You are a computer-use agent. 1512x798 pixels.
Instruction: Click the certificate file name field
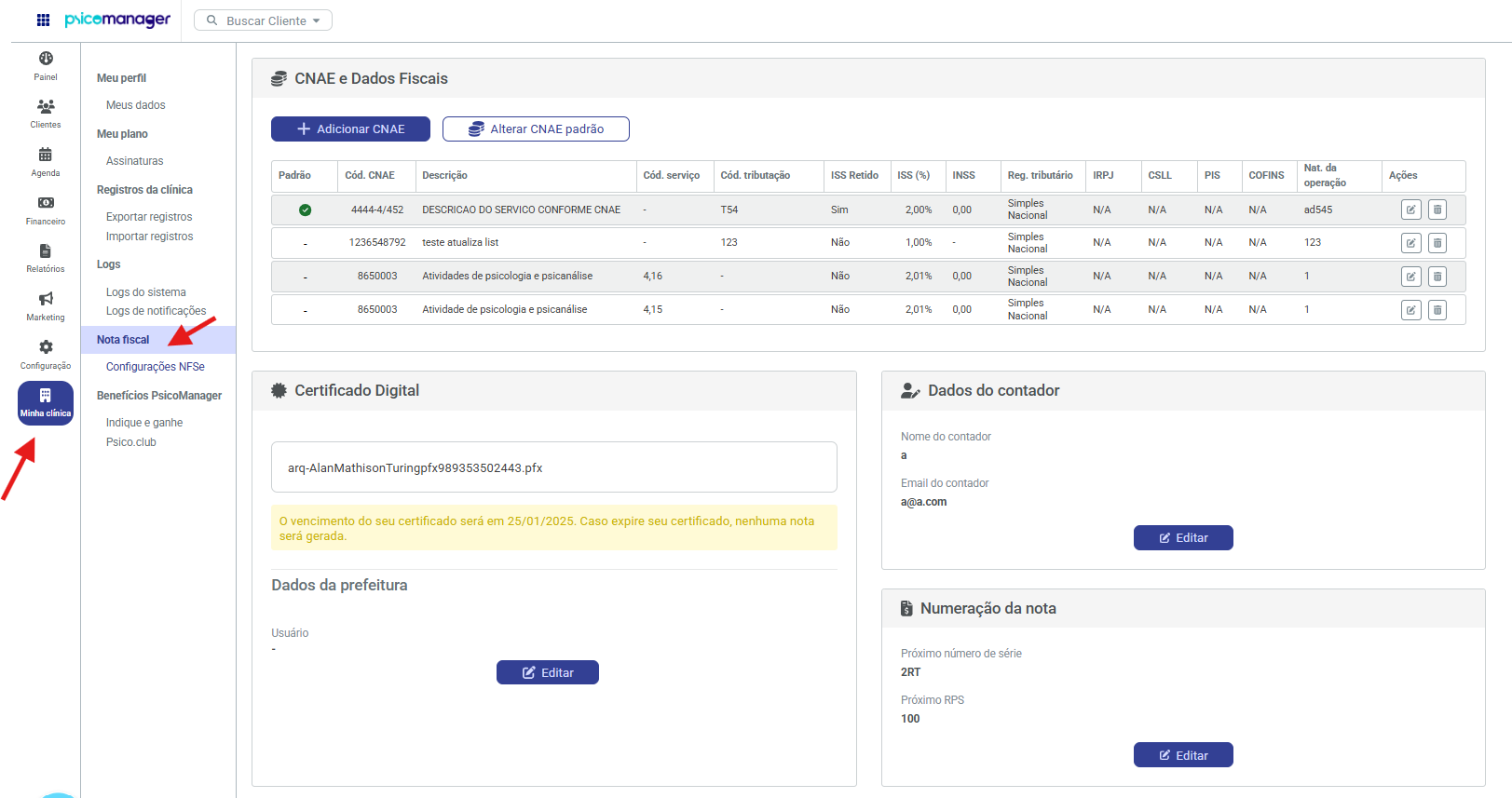point(553,467)
